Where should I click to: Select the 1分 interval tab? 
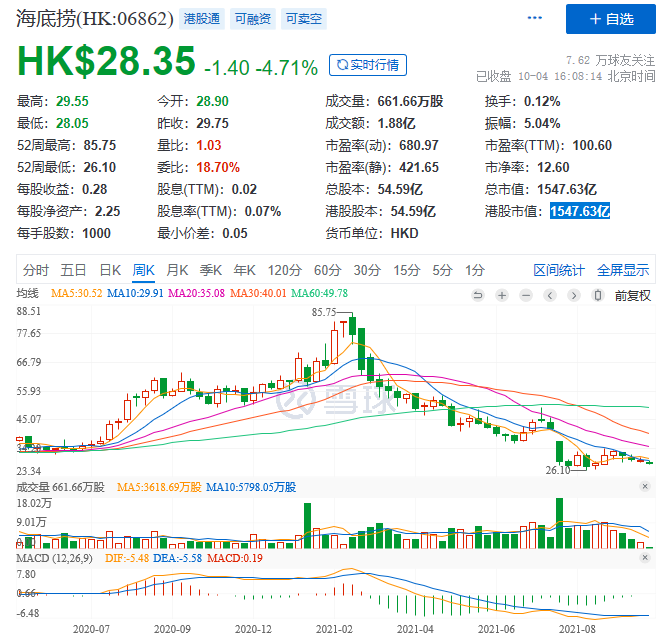(x=474, y=270)
